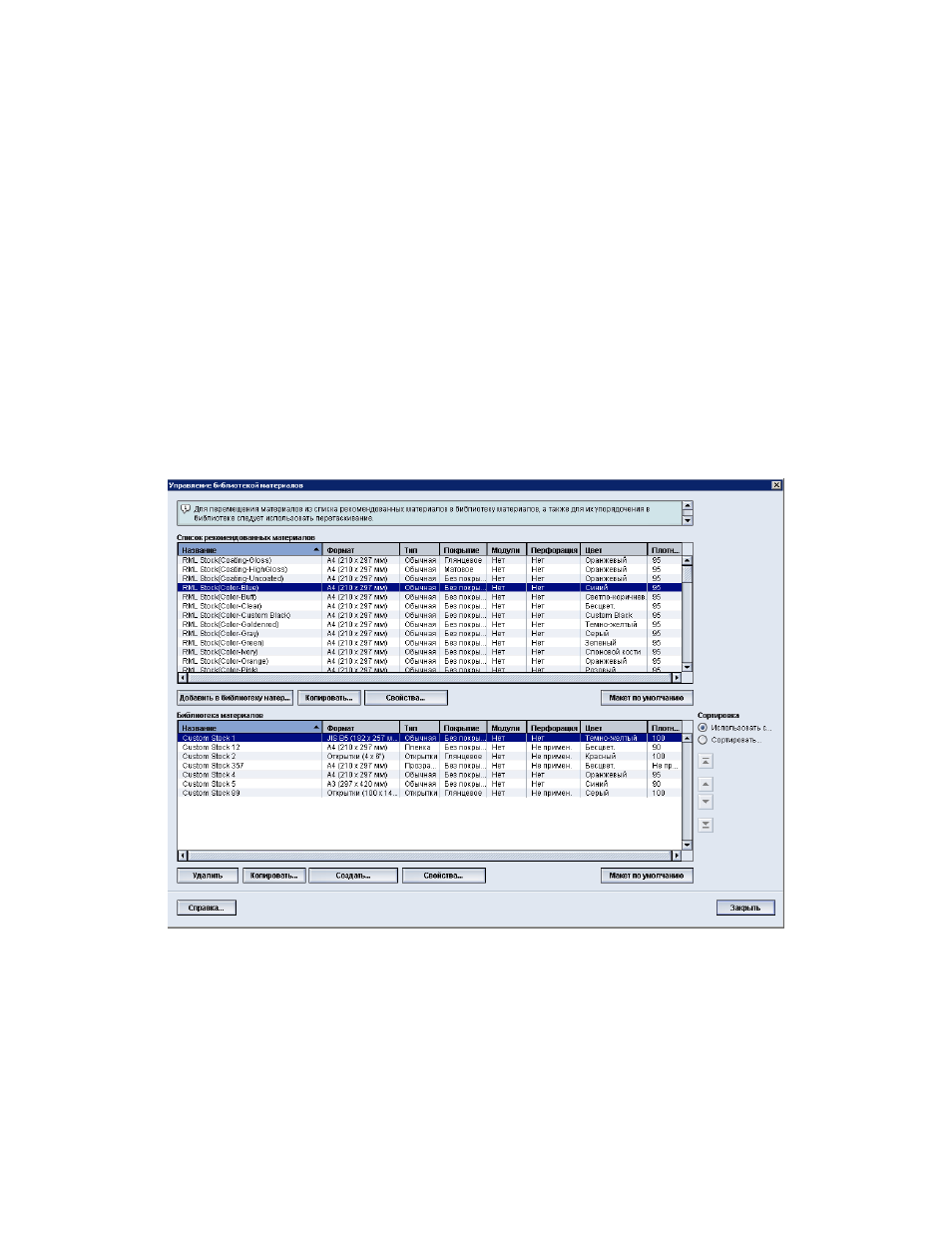
Task: Select library row 'Custom Stock 4'
Action: [429, 775]
